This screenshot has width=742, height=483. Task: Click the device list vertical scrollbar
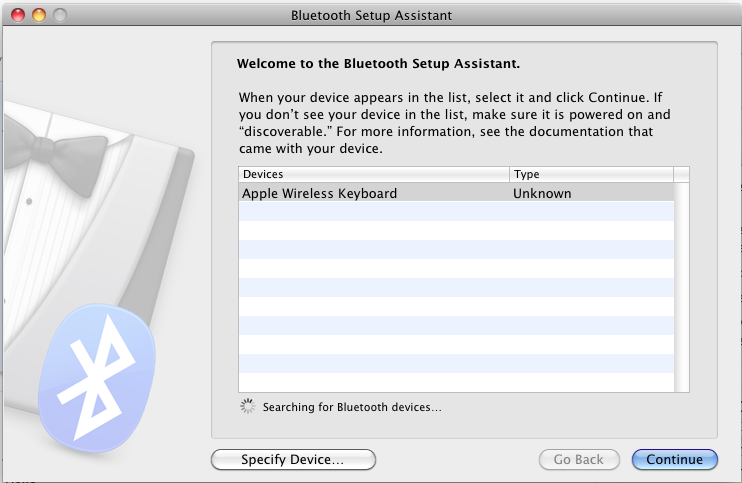pyautogui.click(x=681, y=287)
